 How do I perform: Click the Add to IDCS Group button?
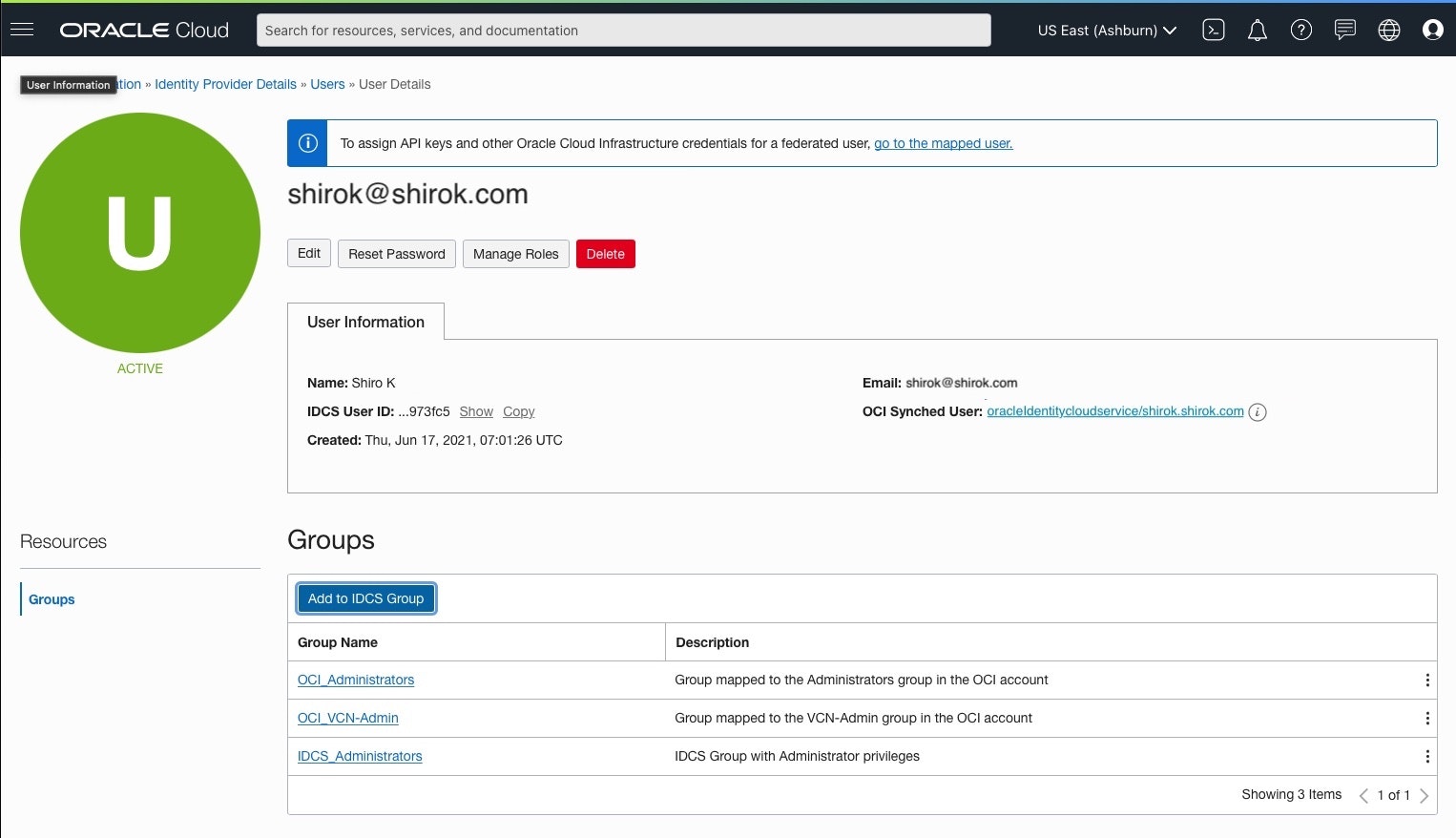[x=365, y=598]
